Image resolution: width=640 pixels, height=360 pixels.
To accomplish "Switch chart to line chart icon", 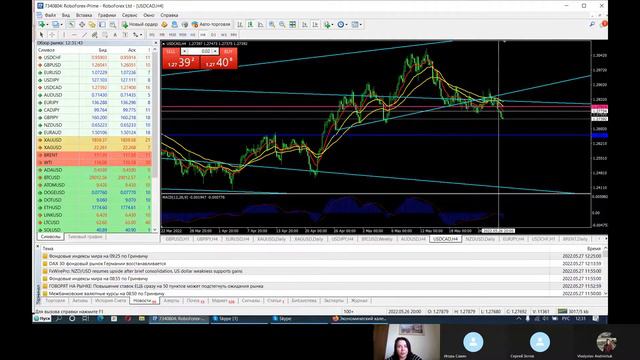I will pos(260,24).
